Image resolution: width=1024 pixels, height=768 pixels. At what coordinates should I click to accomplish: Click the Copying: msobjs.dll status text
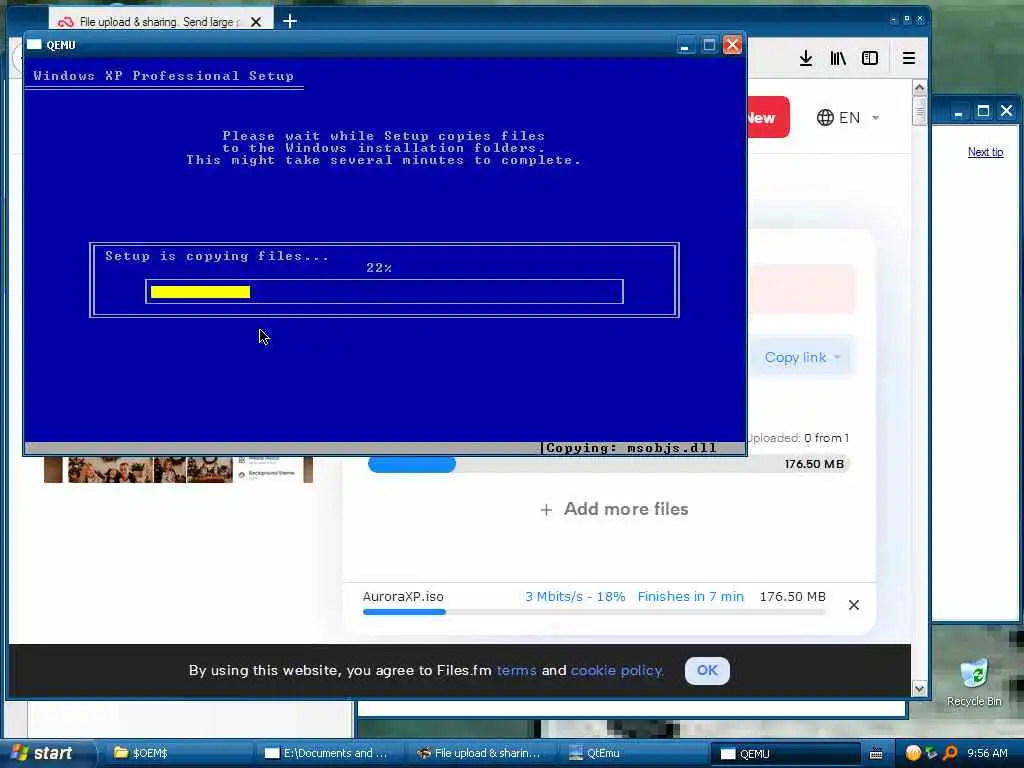631,448
